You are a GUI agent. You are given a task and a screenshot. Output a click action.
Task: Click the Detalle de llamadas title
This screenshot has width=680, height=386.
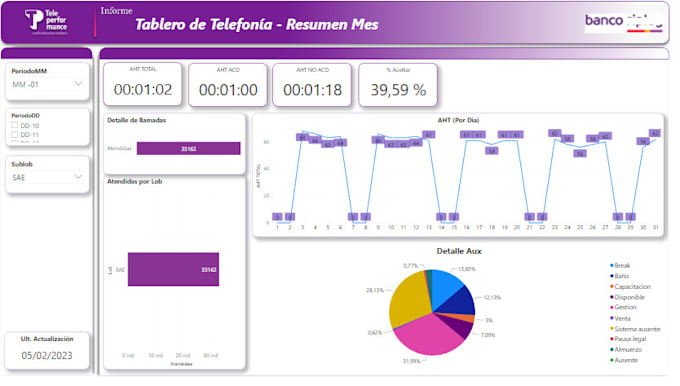[137, 121]
